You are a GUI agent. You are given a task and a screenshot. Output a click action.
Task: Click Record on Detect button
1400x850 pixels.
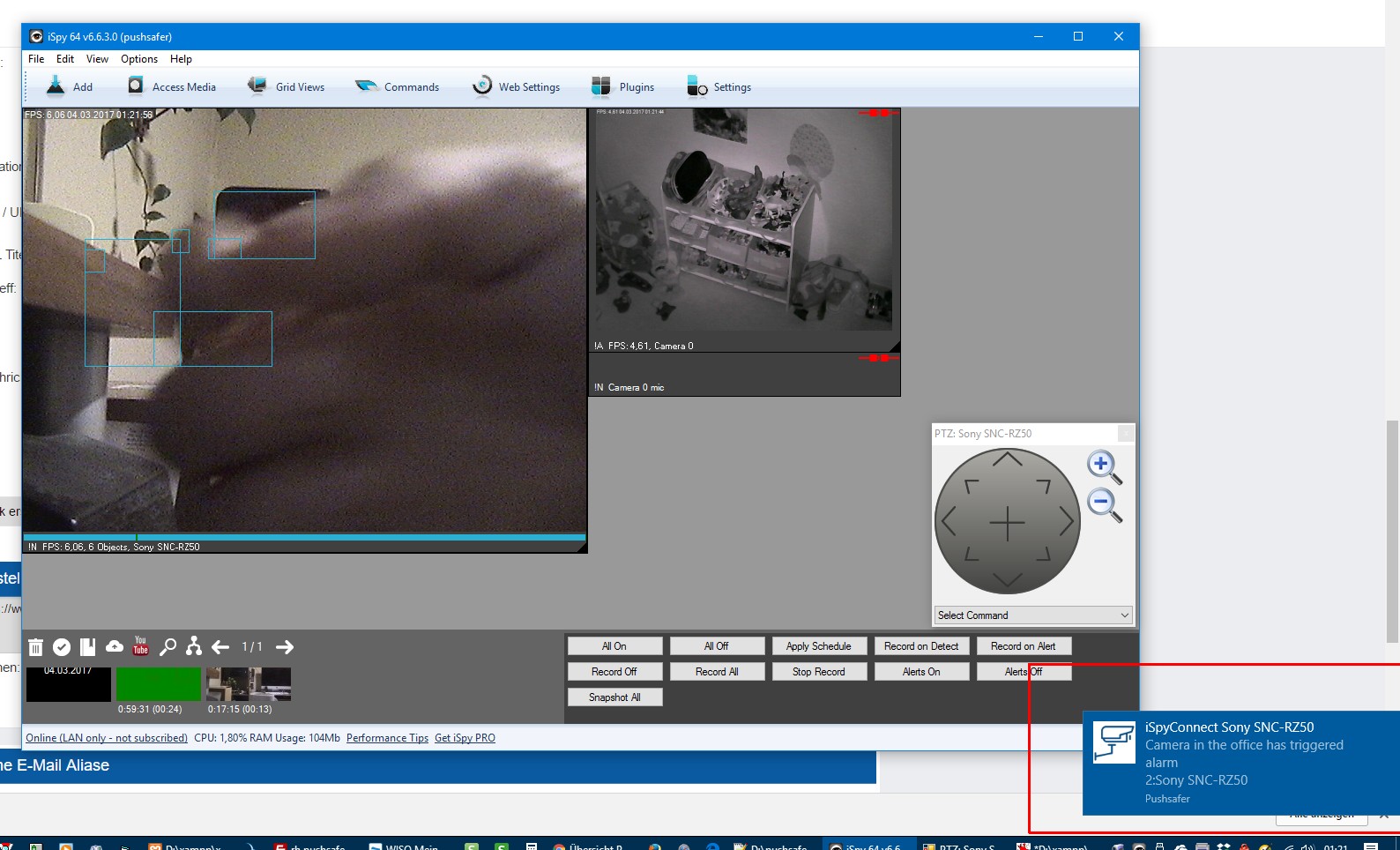921,646
